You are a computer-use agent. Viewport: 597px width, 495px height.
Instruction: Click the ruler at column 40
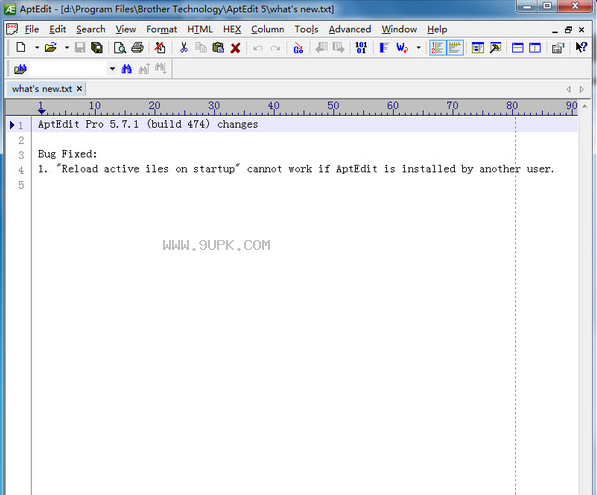tap(273, 107)
